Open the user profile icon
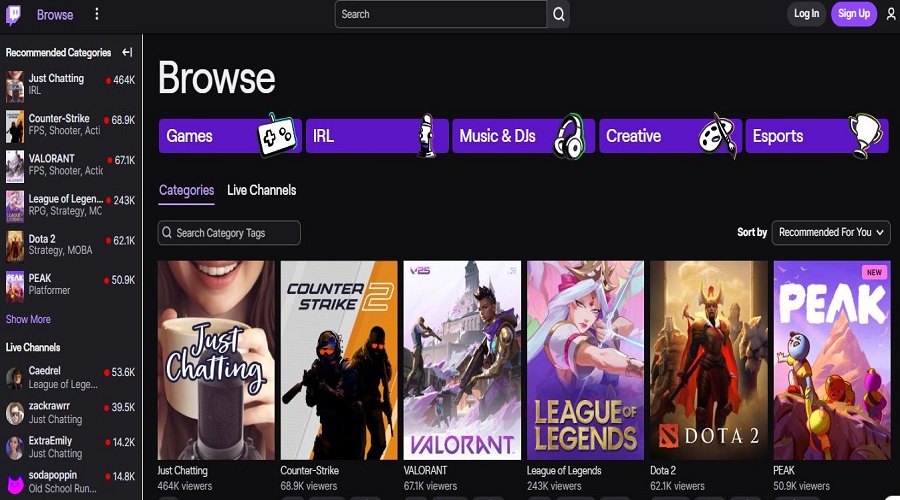This screenshot has width=900, height=500. (891, 14)
